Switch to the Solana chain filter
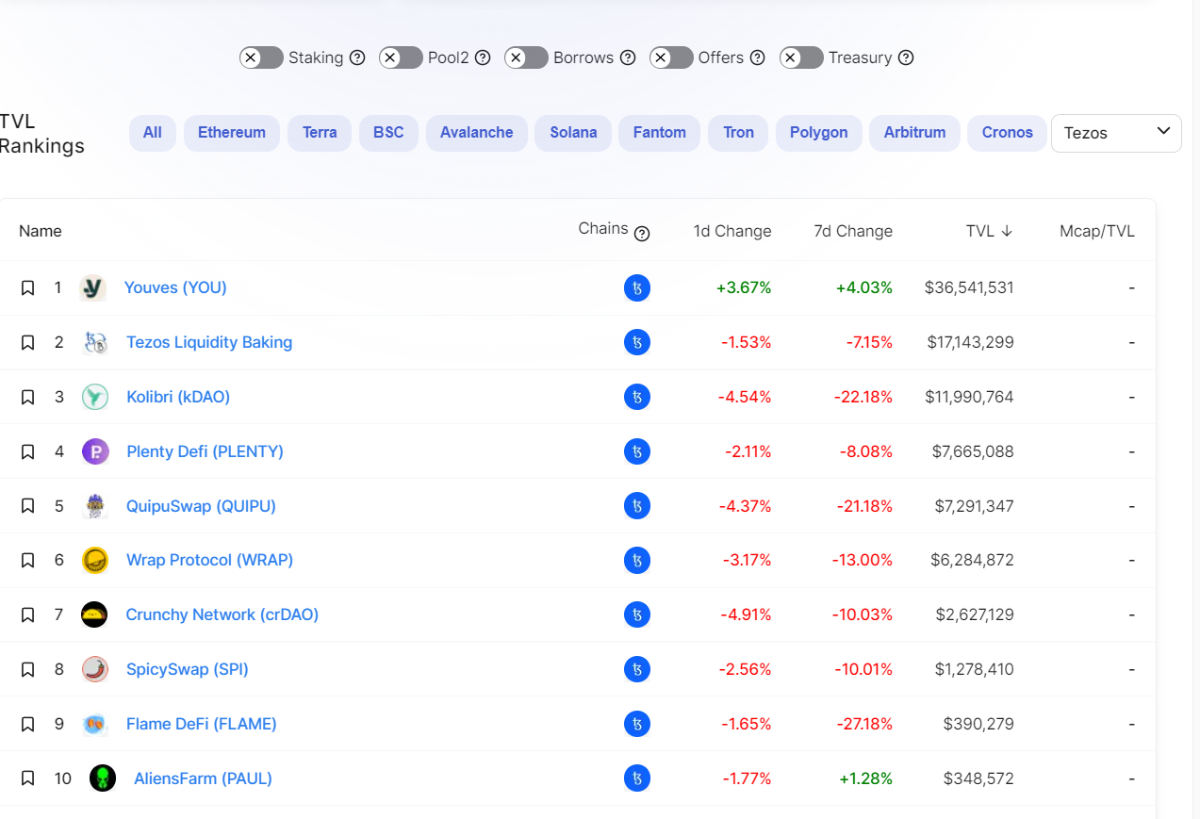Viewport: 1200px width, 819px height. point(573,133)
